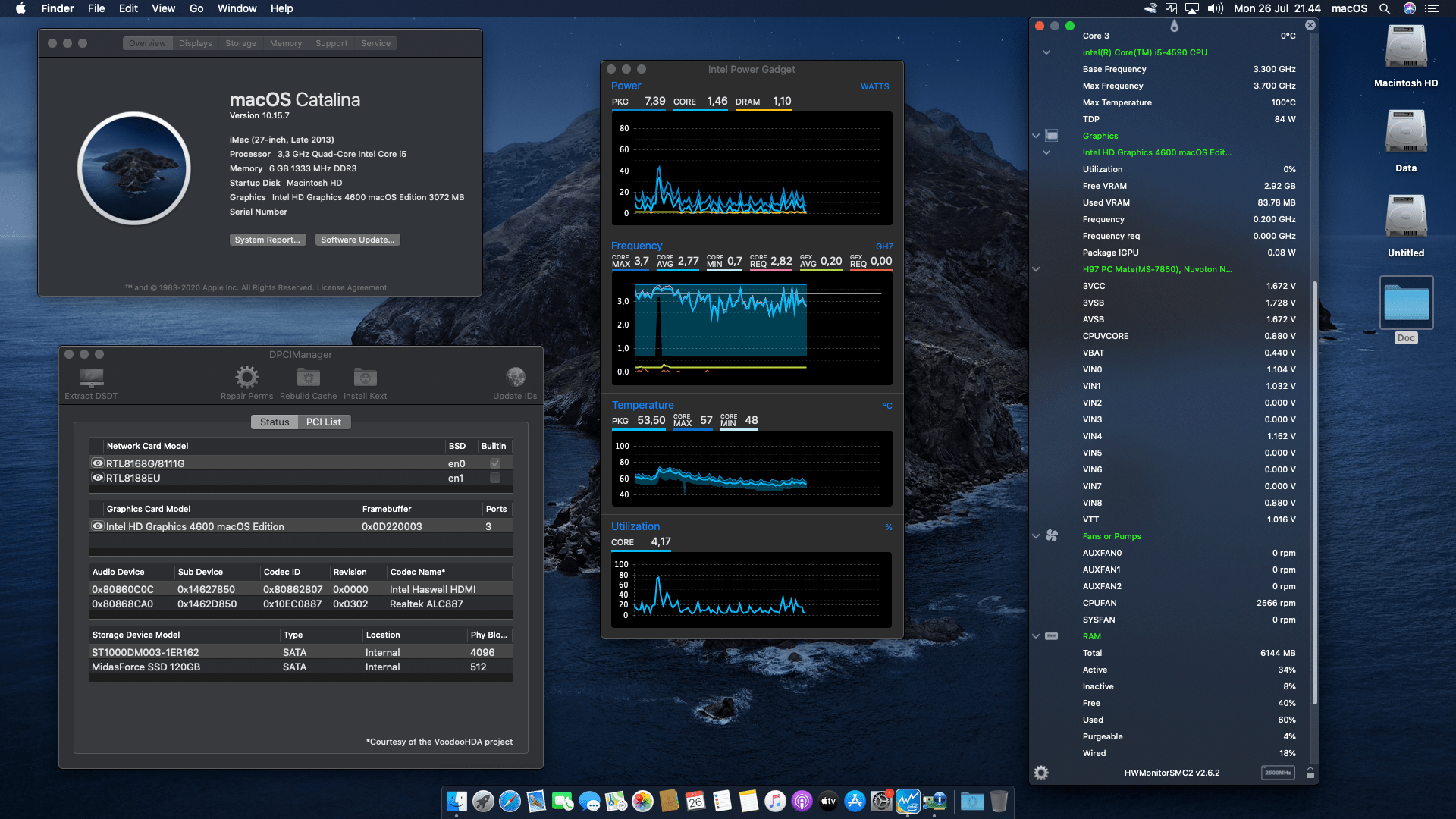1456x819 pixels.
Task: Switch to Displays tab in About This Mac
Action: coord(196,43)
